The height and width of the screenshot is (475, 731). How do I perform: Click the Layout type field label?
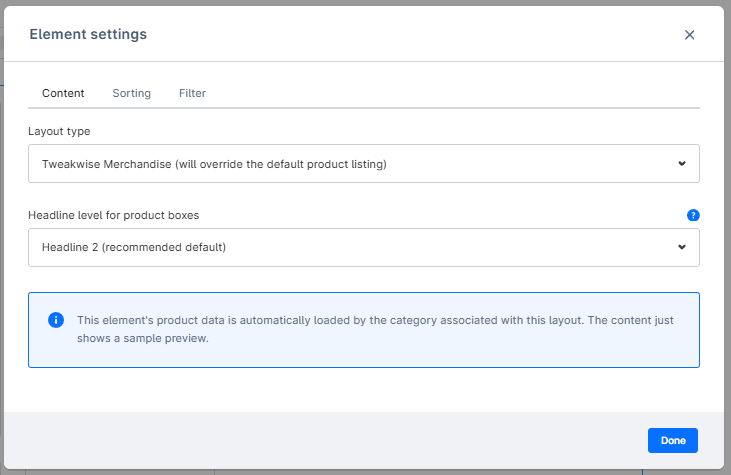[x=59, y=131]
